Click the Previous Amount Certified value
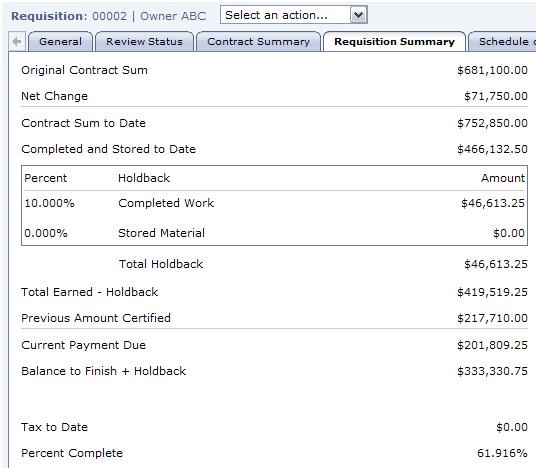536x470 pixels. tap(492, 318)
